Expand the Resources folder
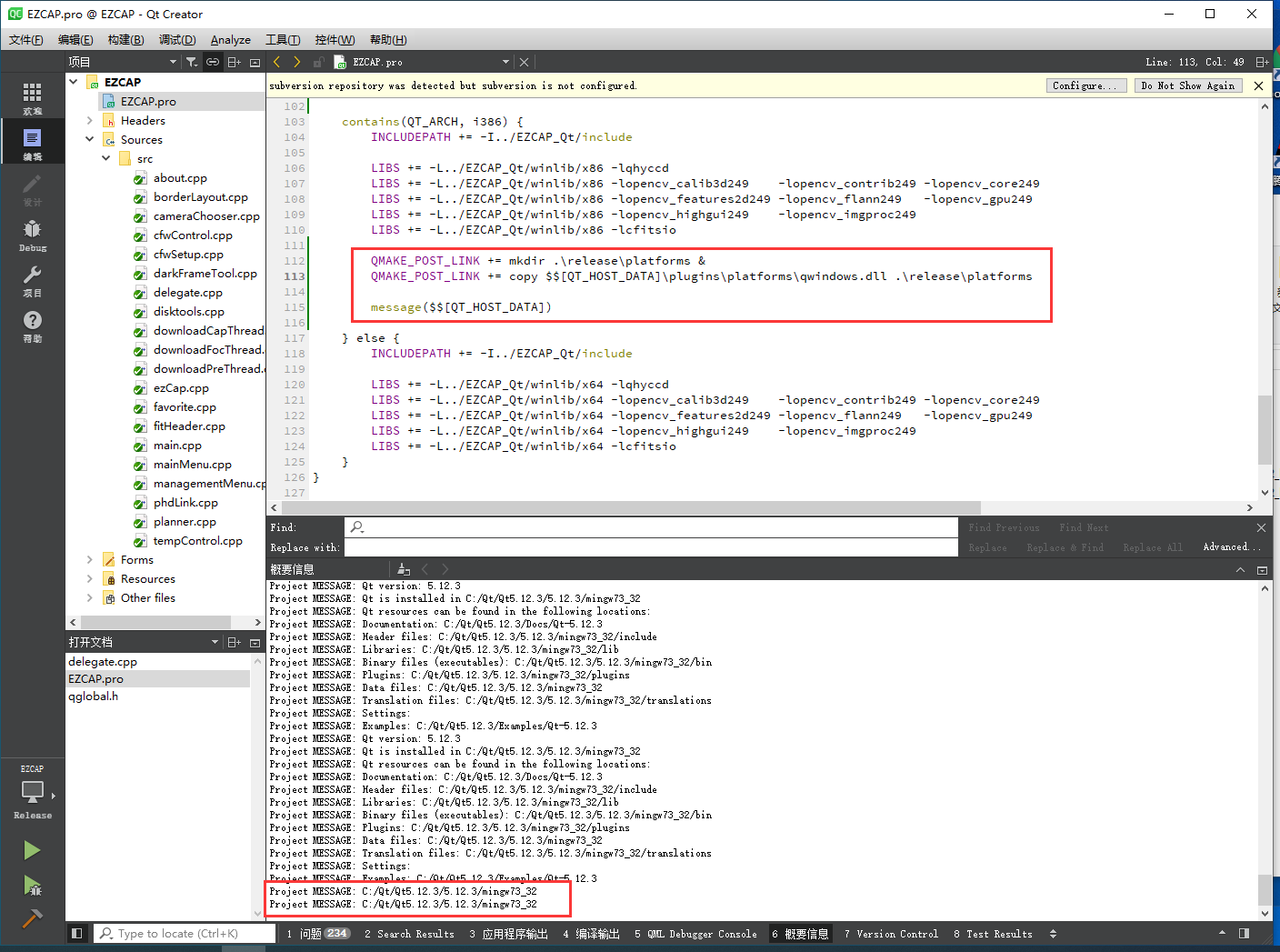 (x=89, y=578)
